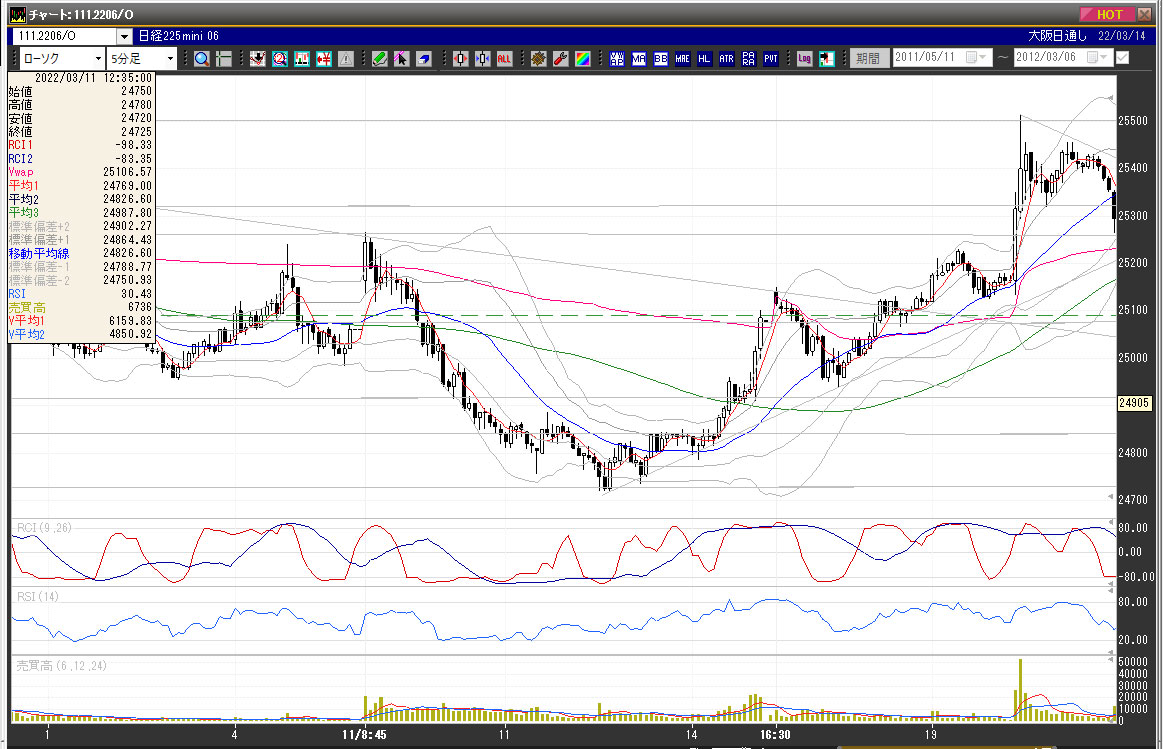1163x749 pixels.
Task: Toggle the MA moving average indicator
Action: (x=640, y=59)
